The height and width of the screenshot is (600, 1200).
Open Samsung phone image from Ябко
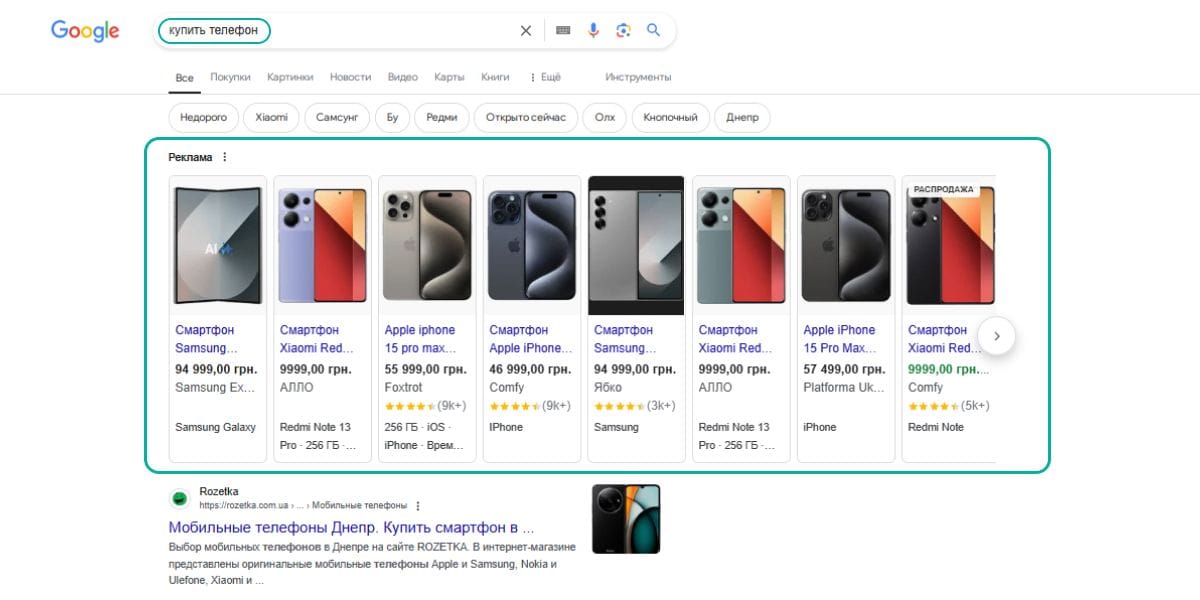tap(636, 246)
